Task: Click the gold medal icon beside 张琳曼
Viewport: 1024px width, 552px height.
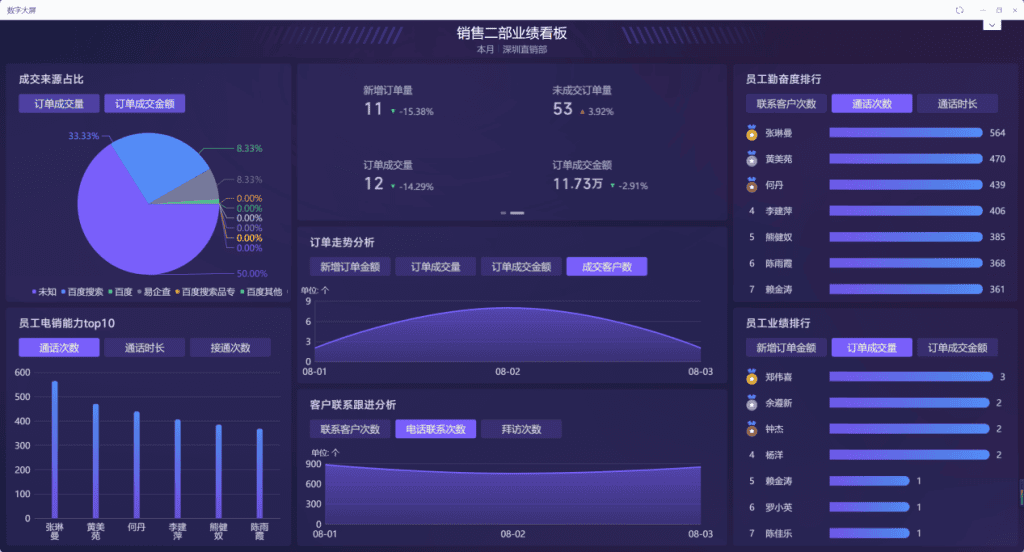Action: (752, 133)
